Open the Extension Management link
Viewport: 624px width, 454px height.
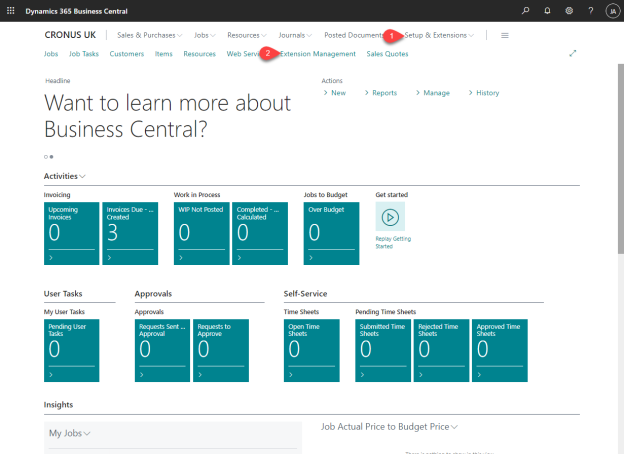318,54
